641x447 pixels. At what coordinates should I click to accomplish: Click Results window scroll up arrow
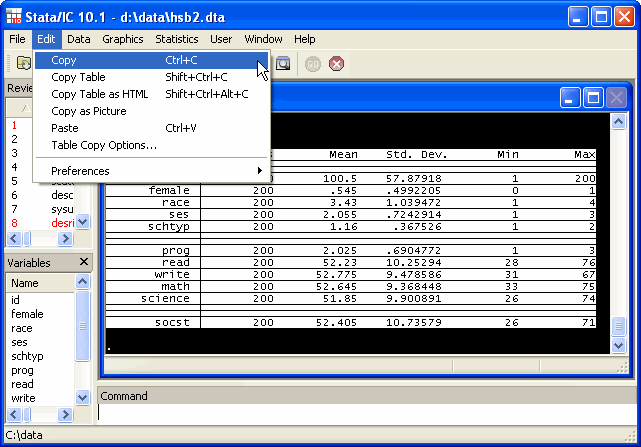point(618,122)
